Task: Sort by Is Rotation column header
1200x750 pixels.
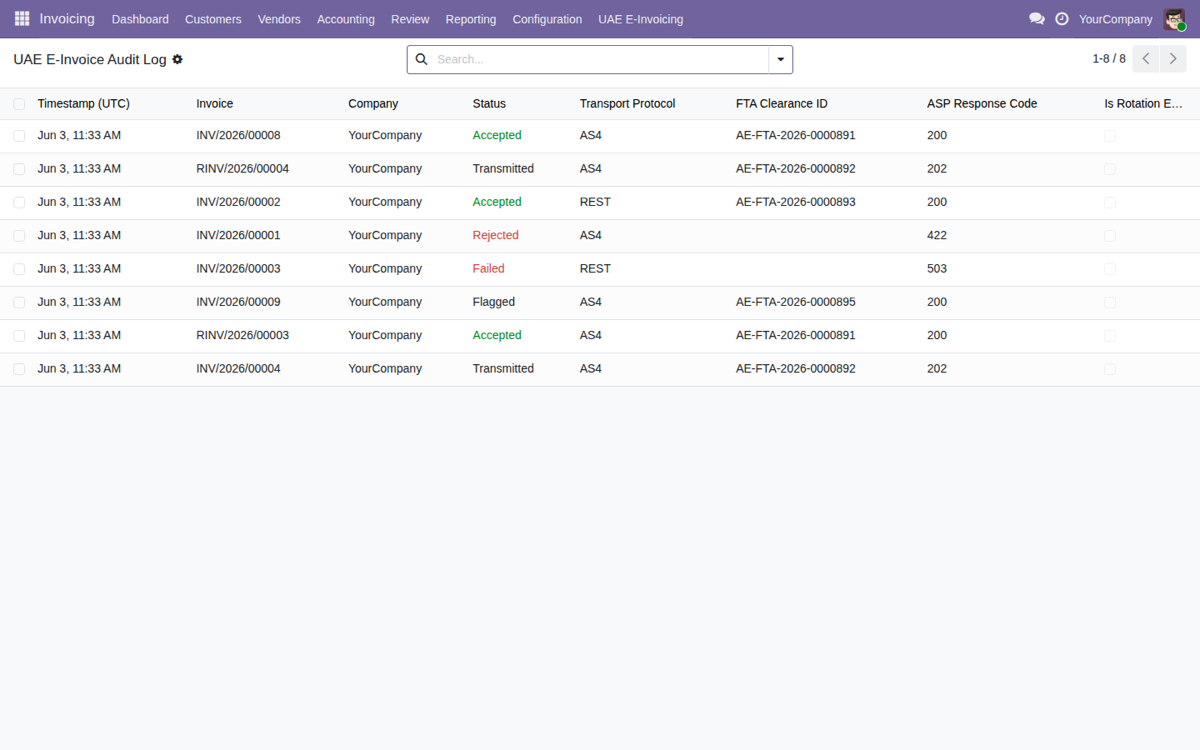Action: 1143,104
